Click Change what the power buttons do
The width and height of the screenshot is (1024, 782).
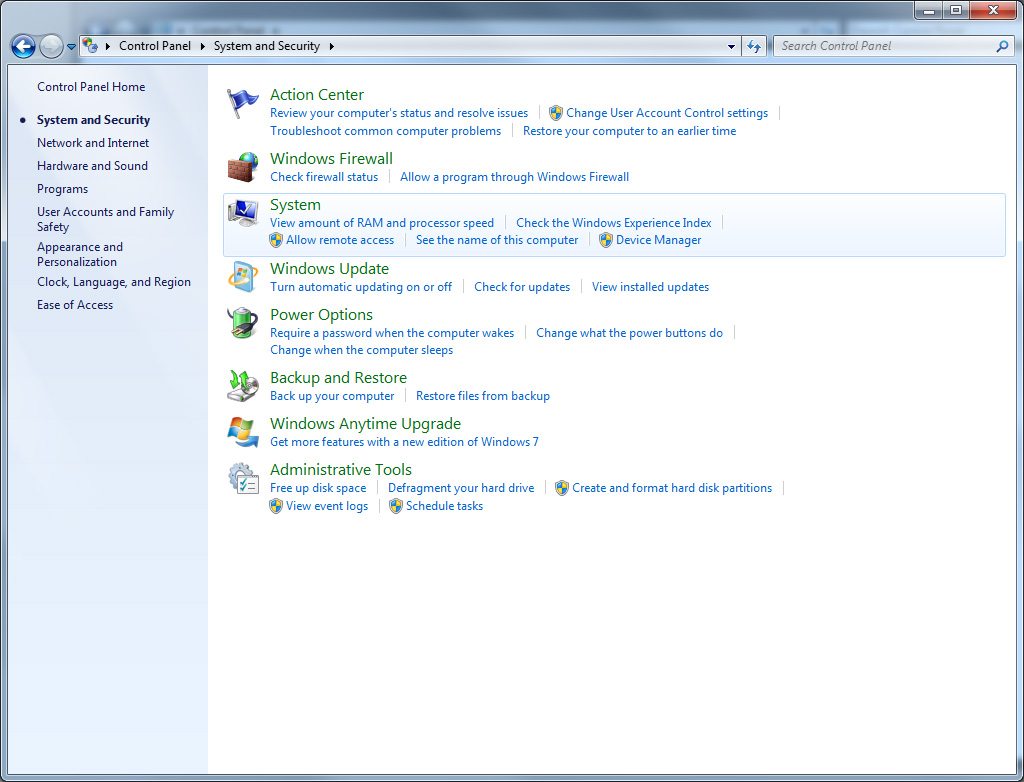[629, 333]
